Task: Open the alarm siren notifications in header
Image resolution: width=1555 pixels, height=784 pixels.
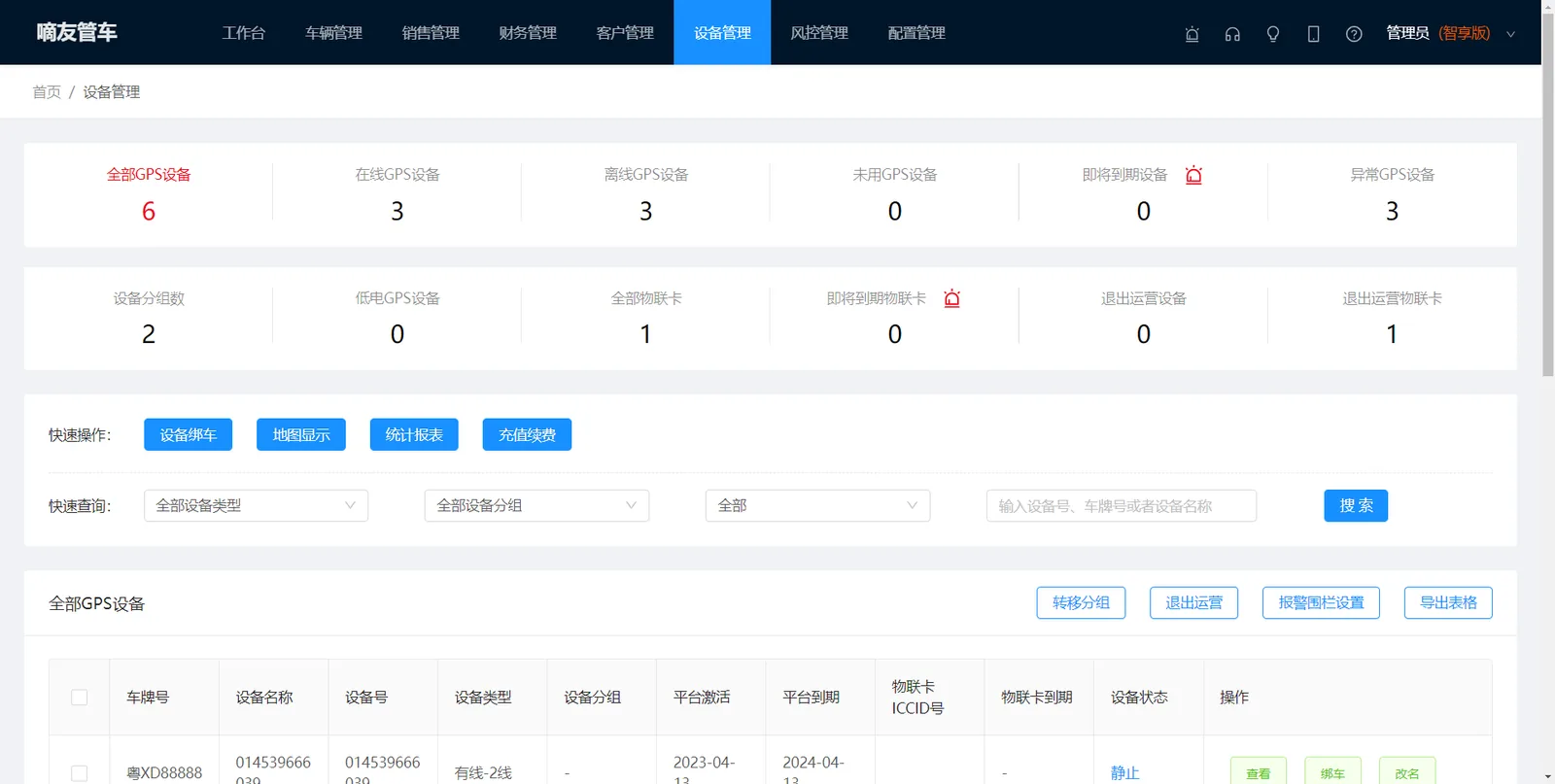Action: point(1192,34)
